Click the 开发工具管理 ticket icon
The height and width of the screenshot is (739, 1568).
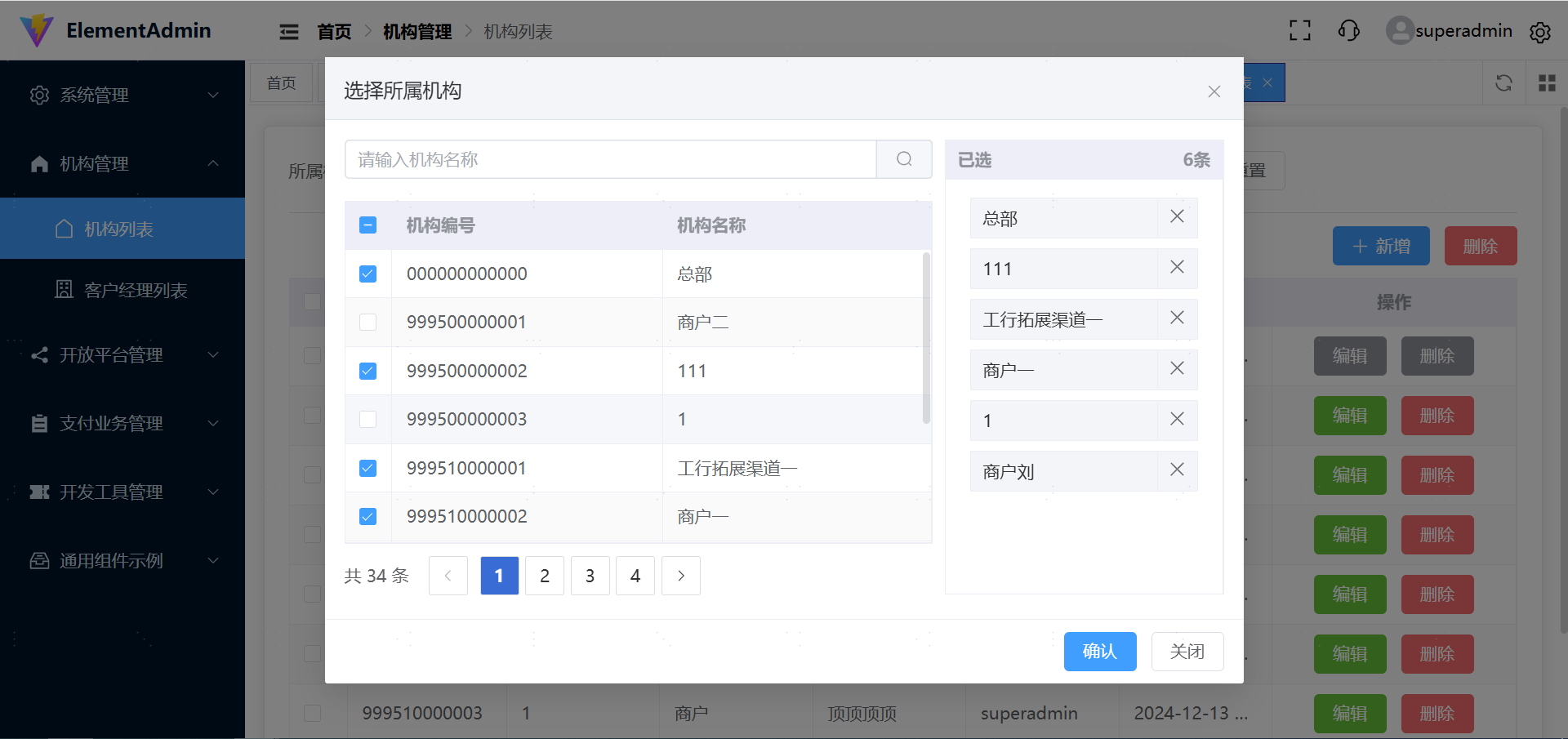tap(39, 492)
